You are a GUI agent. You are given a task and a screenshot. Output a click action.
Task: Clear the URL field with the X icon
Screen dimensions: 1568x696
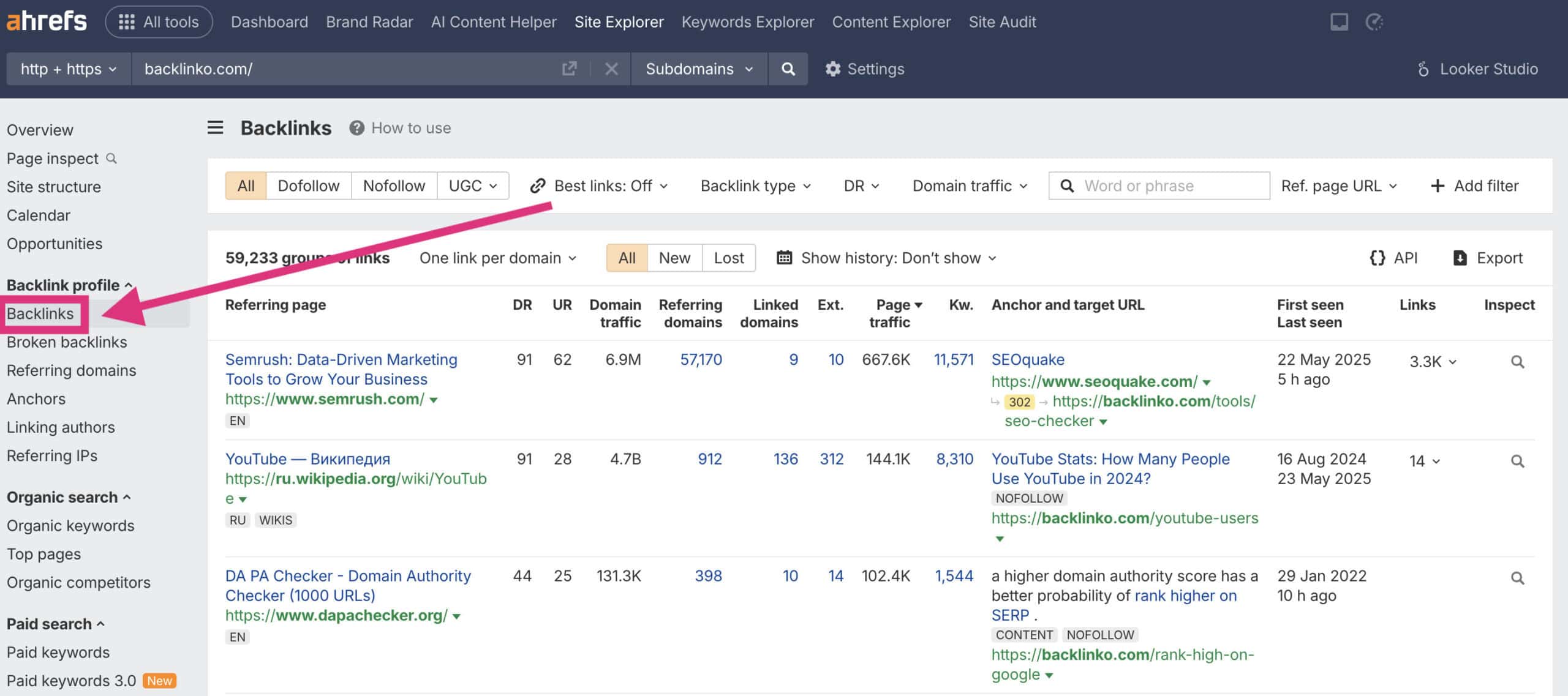tap(611, 69)
